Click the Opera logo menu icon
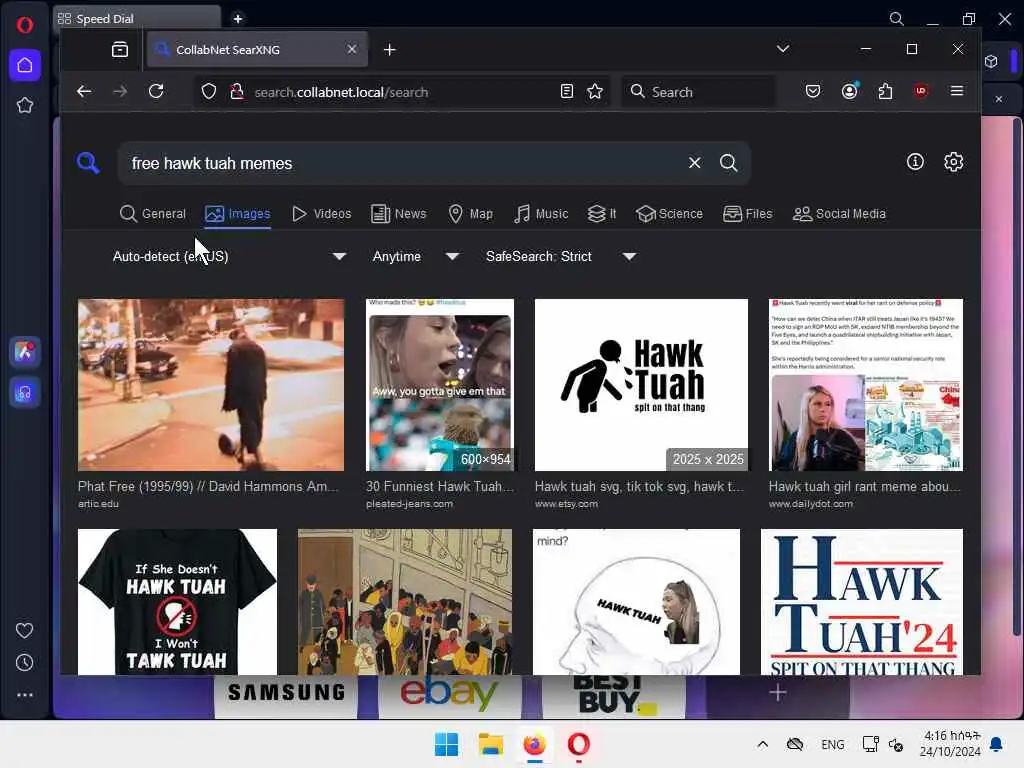Screen dimensions: 1024x768 tap(25, 25)
